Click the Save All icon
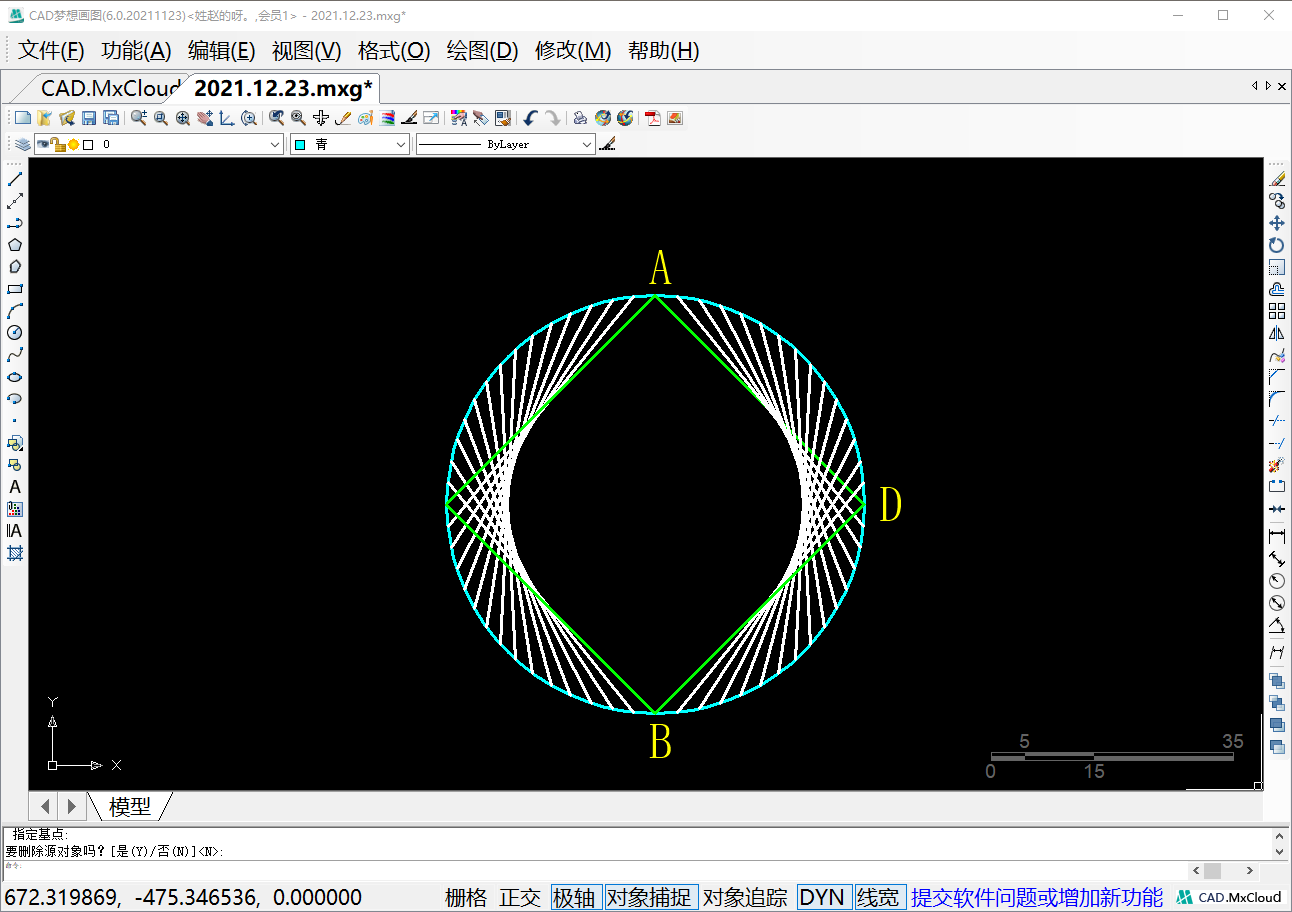This screenshot has width=1292, height=912. tap(111, 118)
